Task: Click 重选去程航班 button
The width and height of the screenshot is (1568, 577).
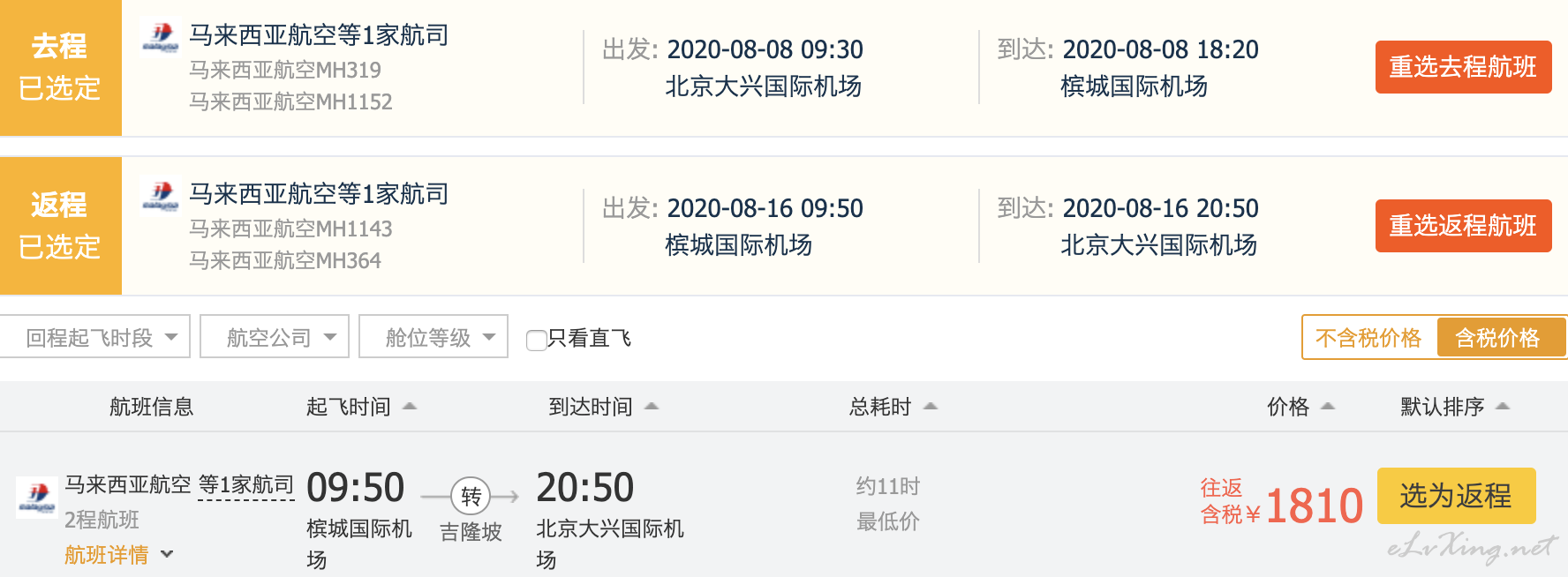Action: [x=1463, y=67]
